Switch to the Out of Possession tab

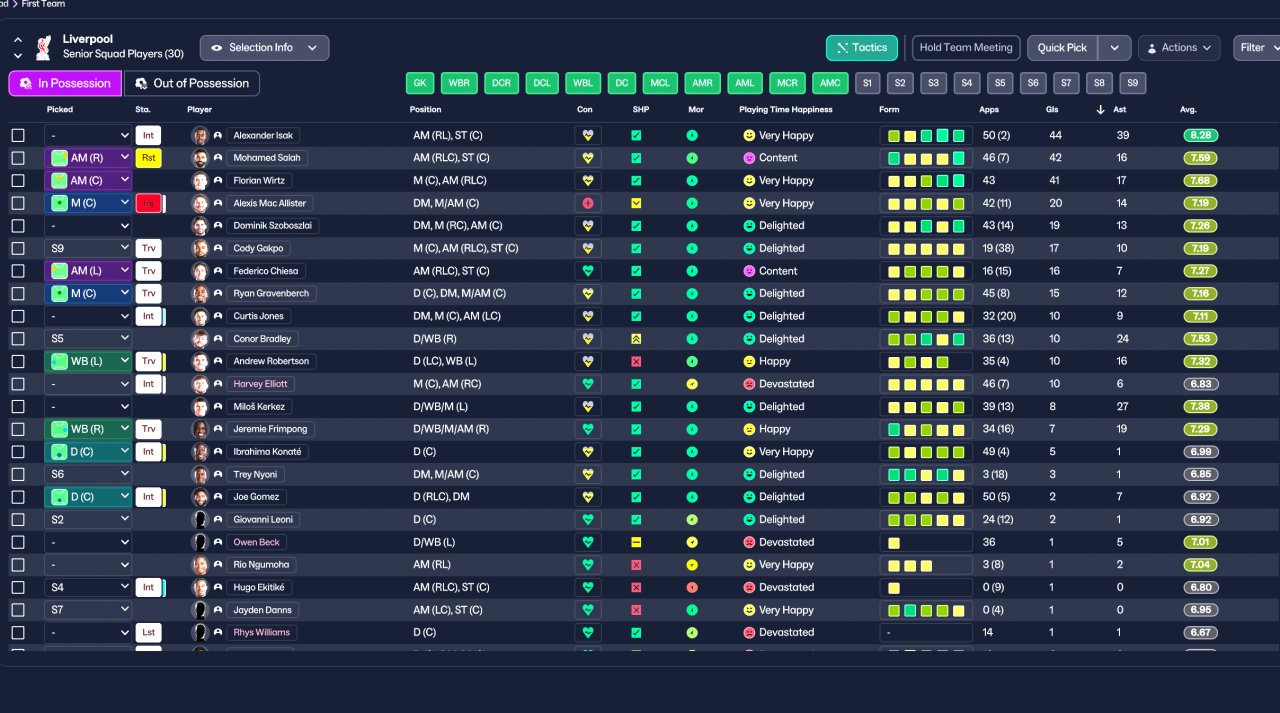click(x=192, y=84)
